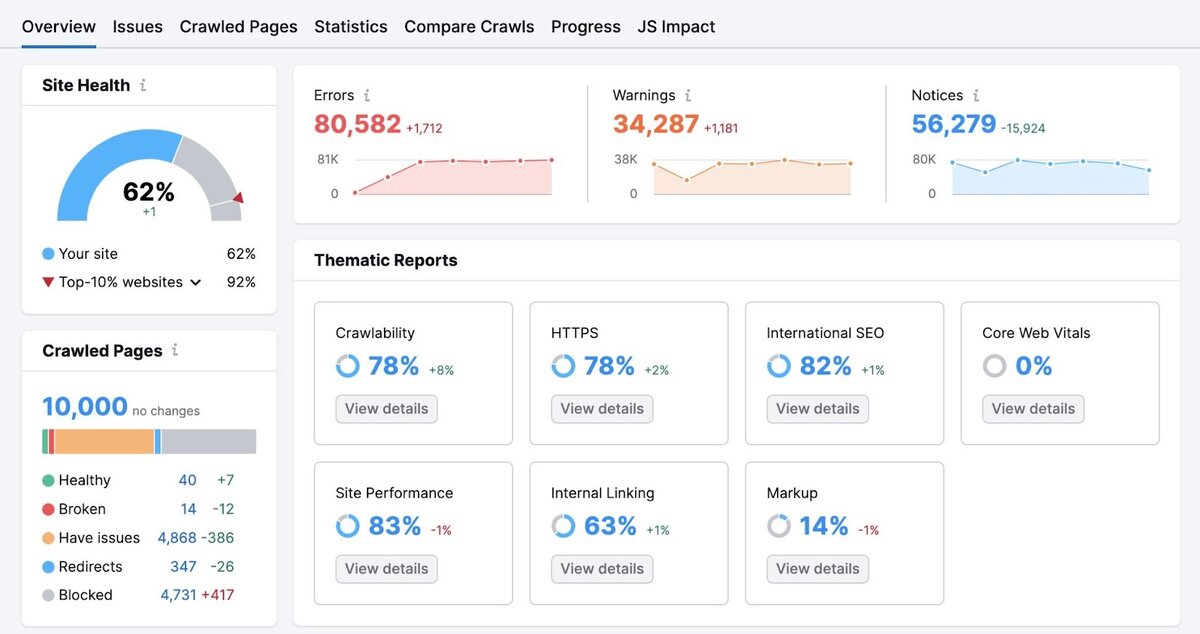Click the Crawlability circular progress icon
This screenshot has width=1200, height=634.
click(347, 366)
